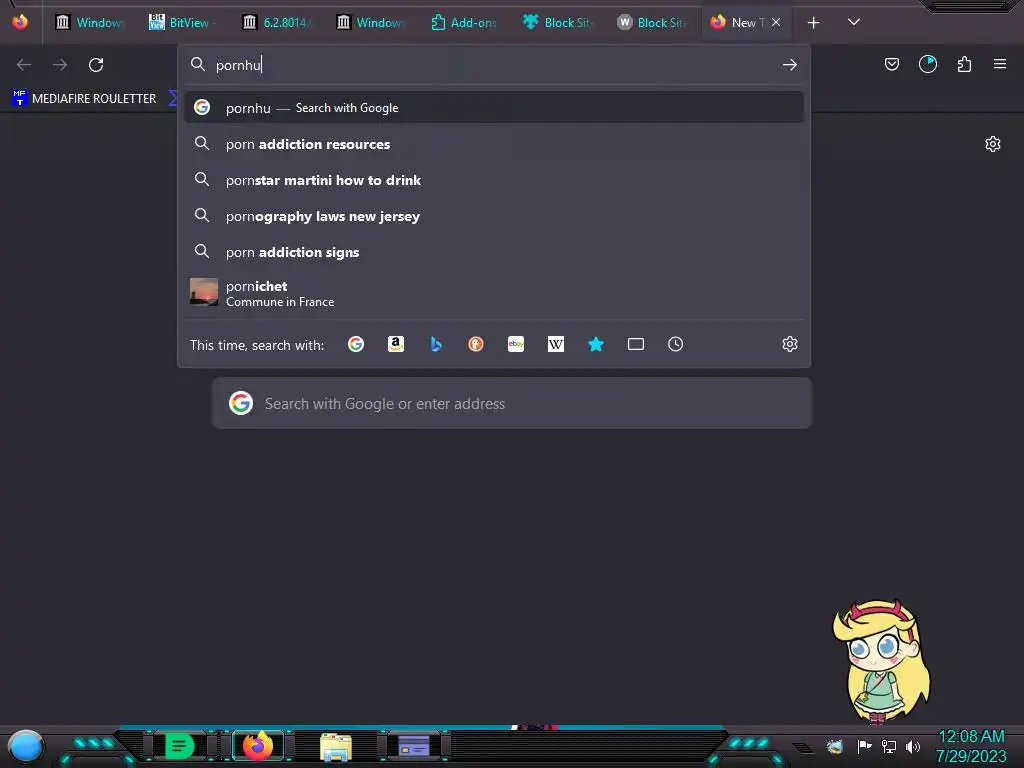
Task: Search this time with Bing icon
Action: point(436,344)
